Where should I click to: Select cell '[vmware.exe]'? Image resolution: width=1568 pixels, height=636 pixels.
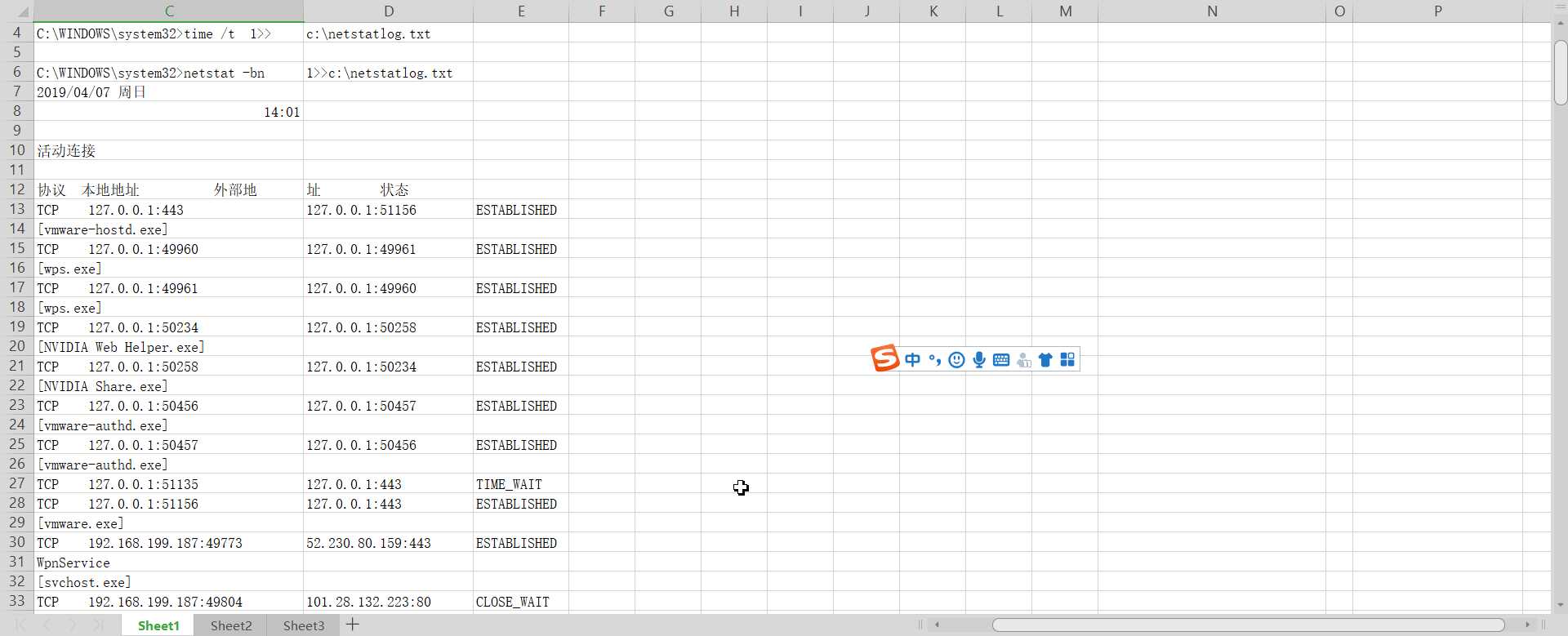coord(169,523)
